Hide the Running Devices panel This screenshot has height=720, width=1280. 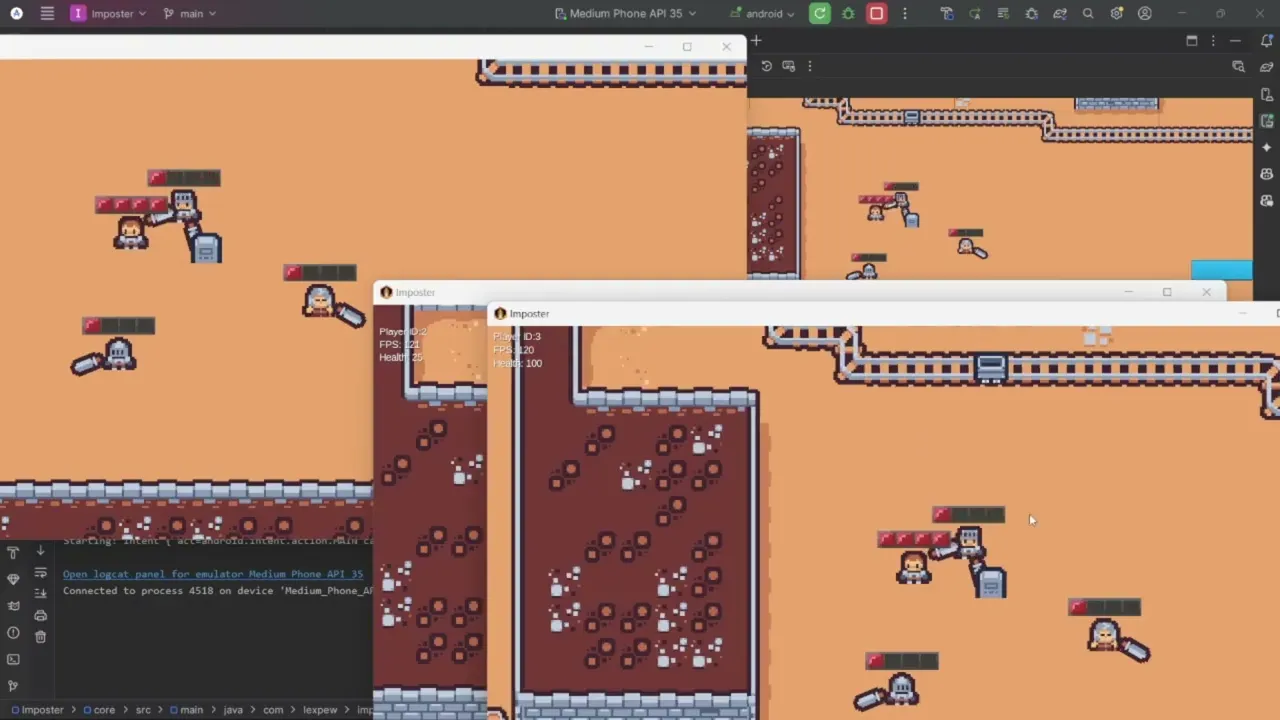coord(1235,41)
